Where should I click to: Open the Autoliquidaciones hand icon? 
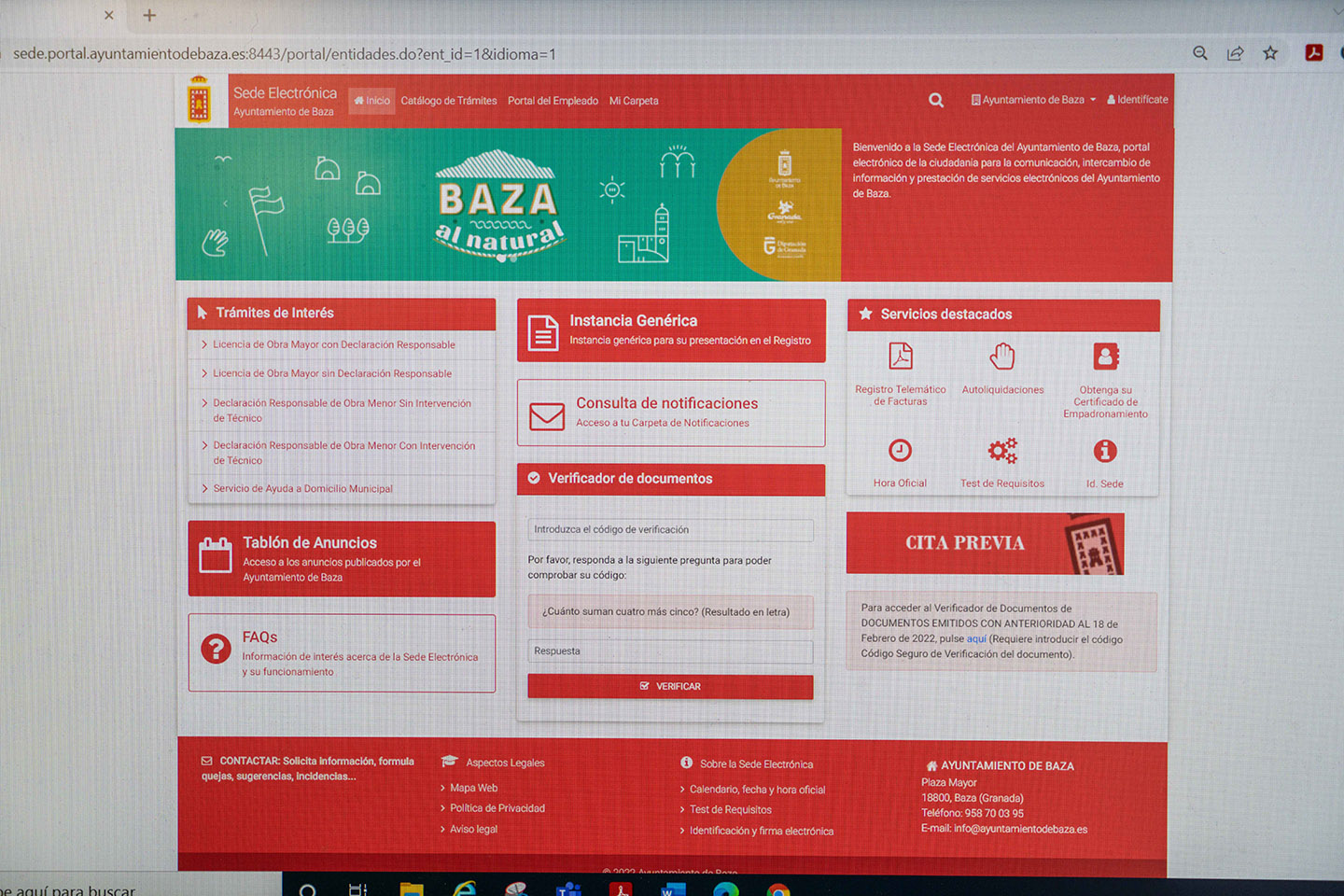[x=1002, y=357]
